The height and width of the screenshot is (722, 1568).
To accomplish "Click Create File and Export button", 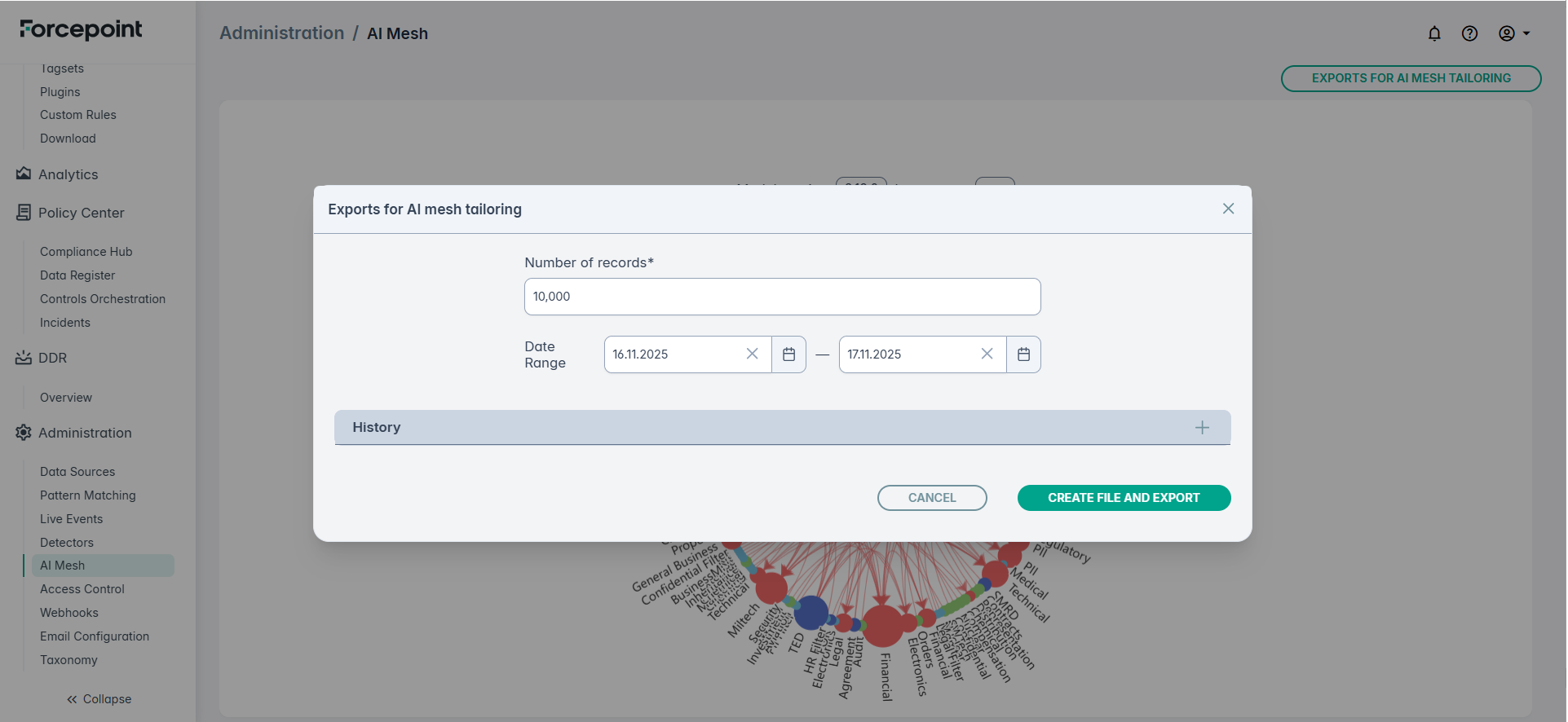I will coord(1124,498).
